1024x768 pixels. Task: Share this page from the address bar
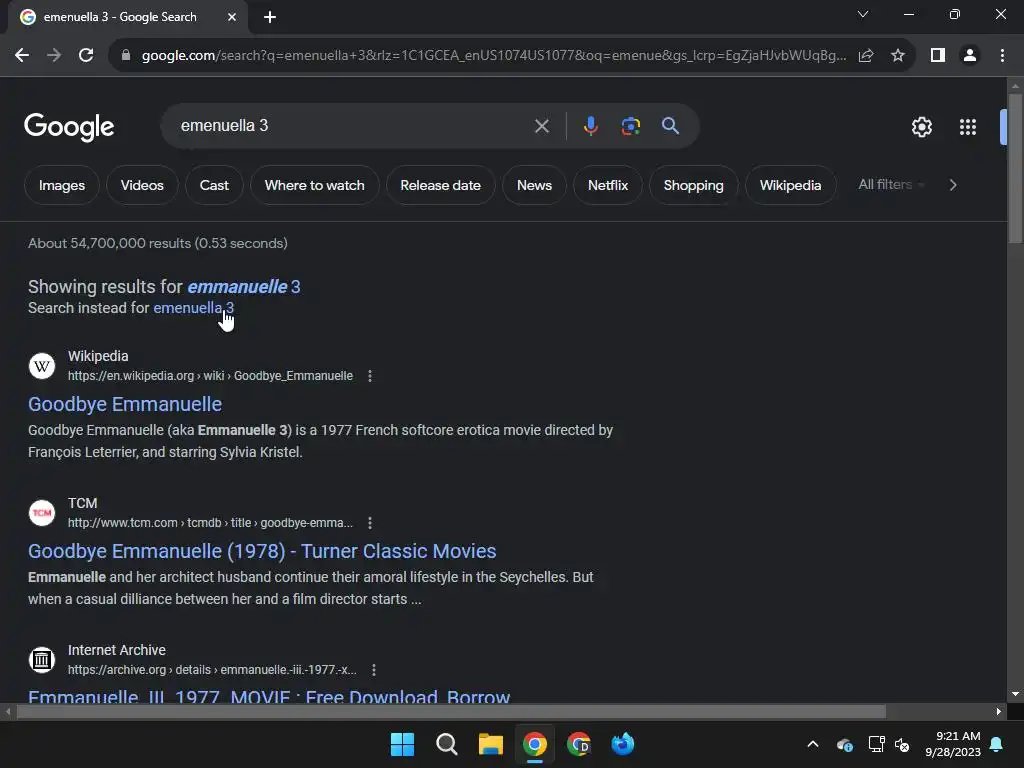[x=866, y=56]
